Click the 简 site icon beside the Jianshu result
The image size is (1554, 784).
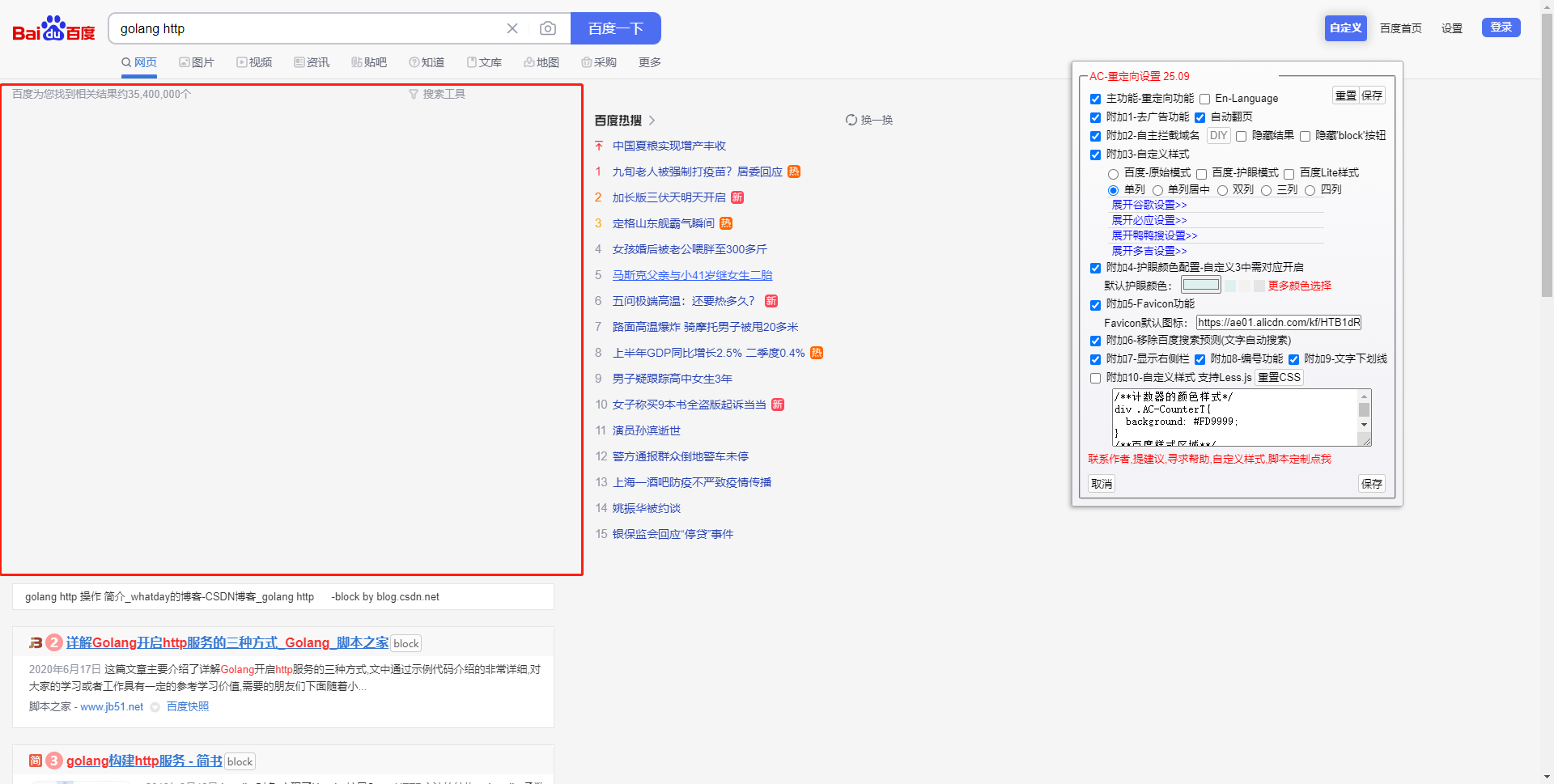coord(35,761)
